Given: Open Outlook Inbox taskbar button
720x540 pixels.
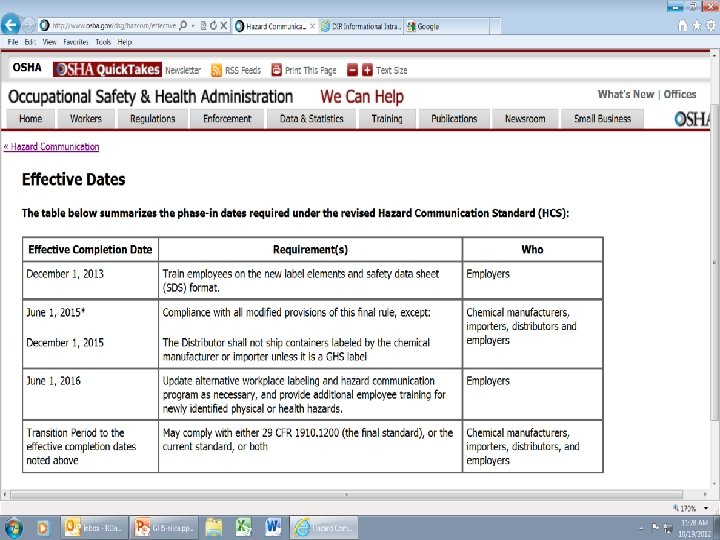Looking at the screenshot, I should 93,528.
